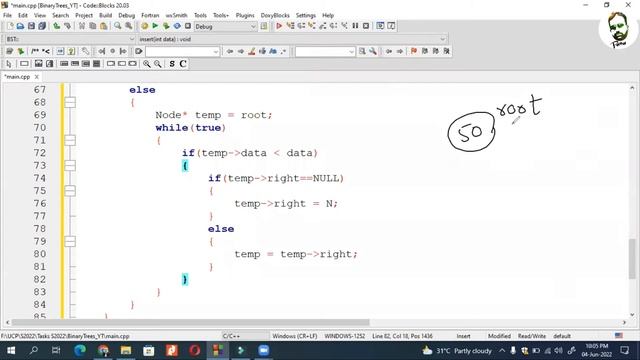Click the debugger info window icon
This screenshot has height=360, width=640.
391,26
